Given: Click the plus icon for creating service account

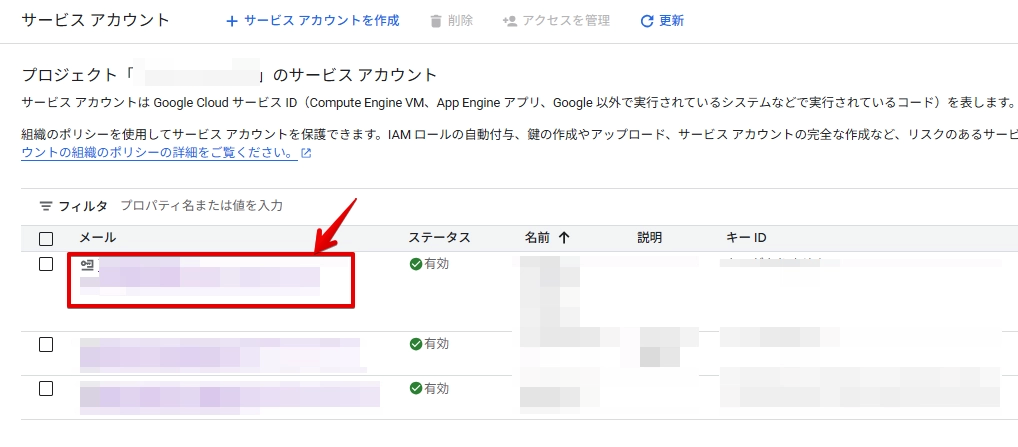Looking at the screenshot, I should coord(231,21).
